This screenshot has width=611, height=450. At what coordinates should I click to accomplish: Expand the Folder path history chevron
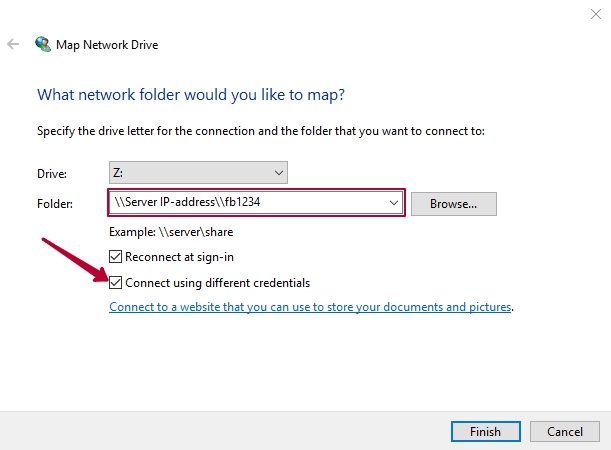tap(394, 203)
